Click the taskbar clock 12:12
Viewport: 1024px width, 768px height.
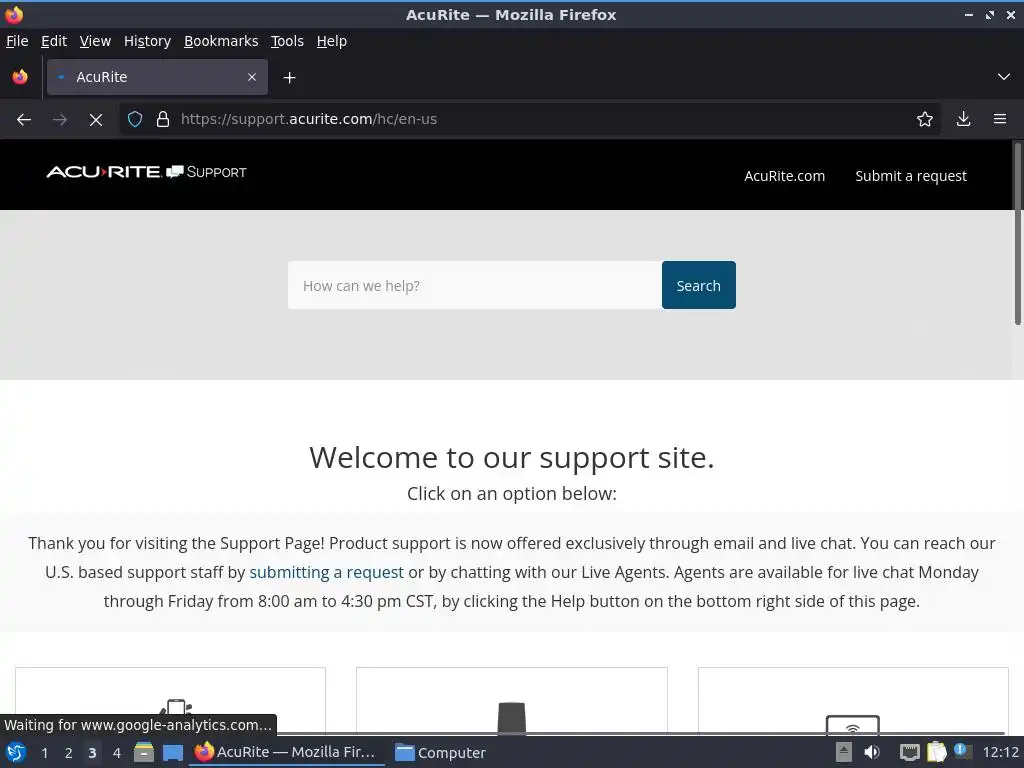(1000, 752)
